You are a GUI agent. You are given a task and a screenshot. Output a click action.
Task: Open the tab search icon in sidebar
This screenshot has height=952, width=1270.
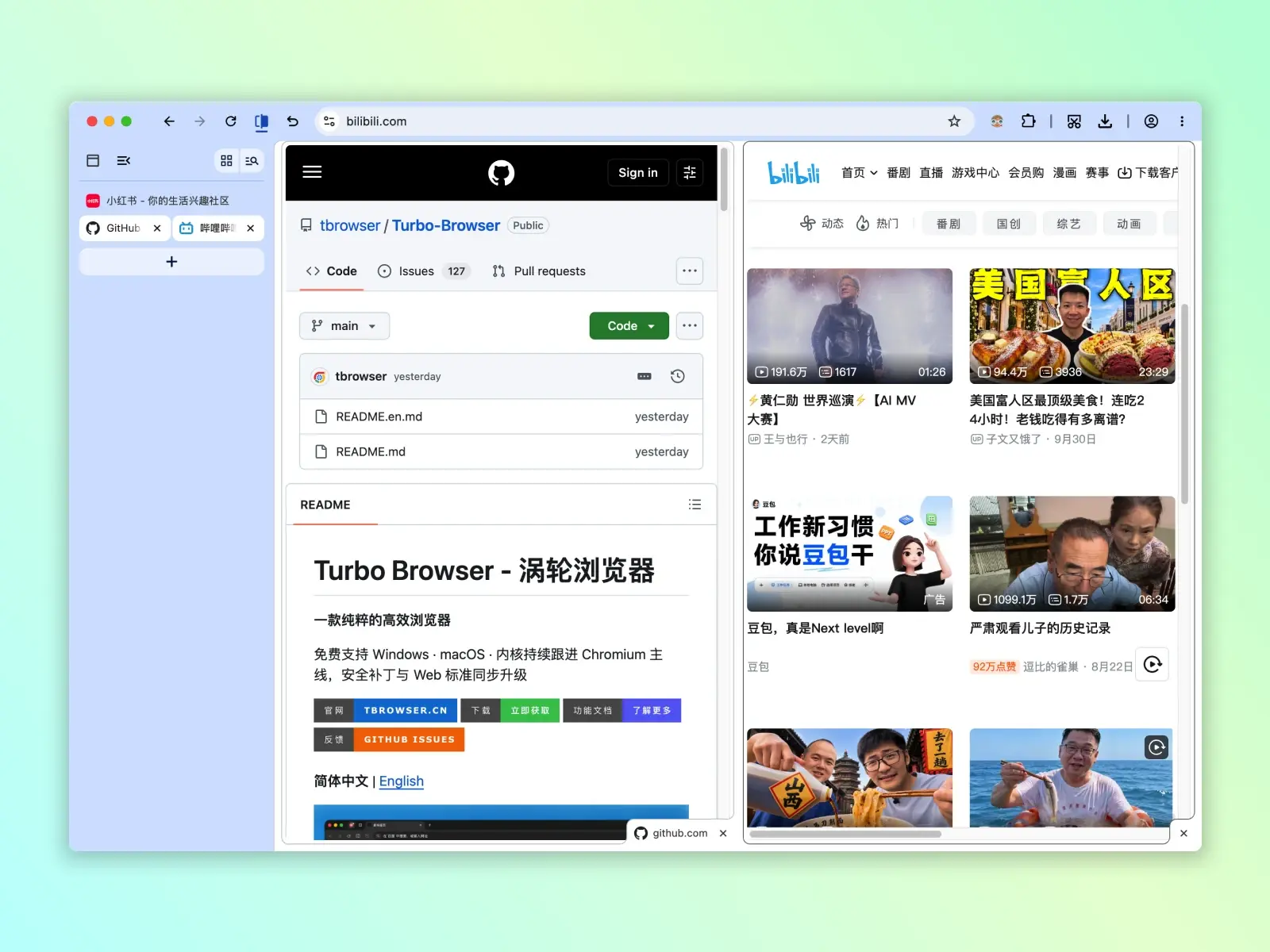click(252, 160)
